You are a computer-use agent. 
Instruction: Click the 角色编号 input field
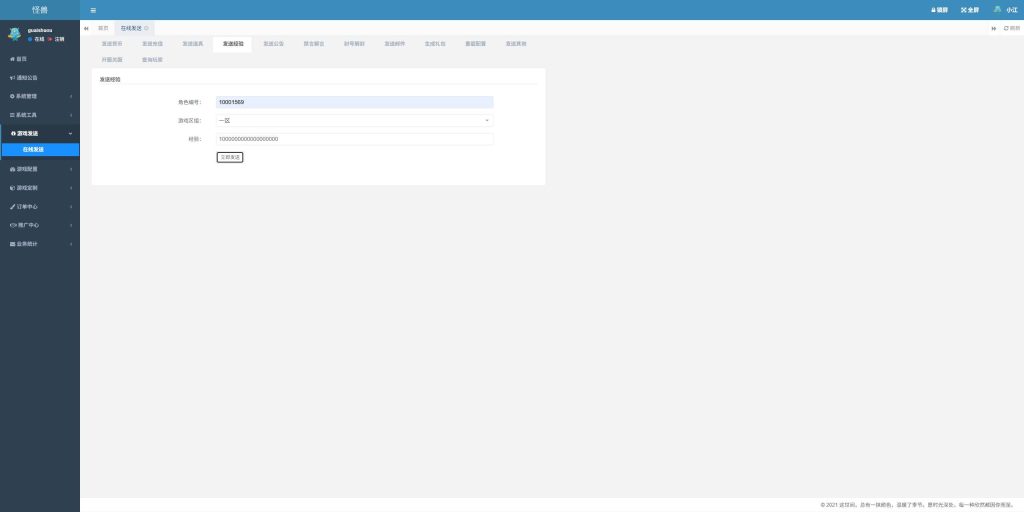coord(354,102)
